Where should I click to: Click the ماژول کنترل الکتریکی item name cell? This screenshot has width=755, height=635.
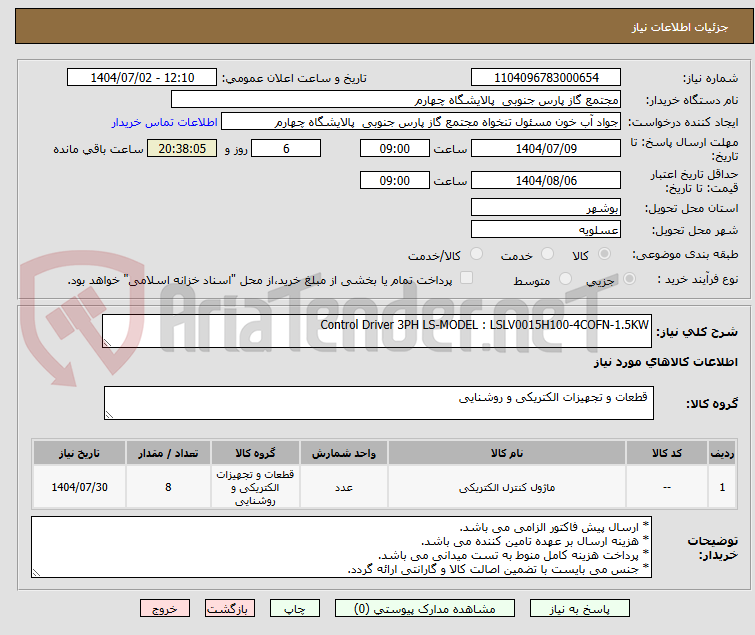[507, 487]
